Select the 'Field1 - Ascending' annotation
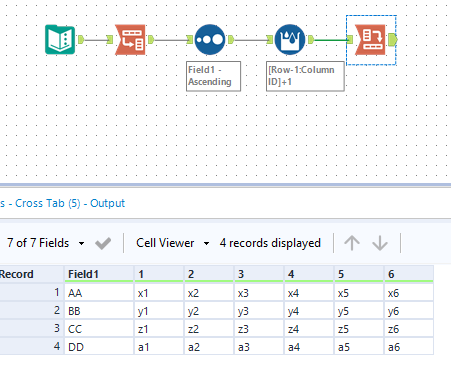451x369 pixels. (x=213, y=76)
